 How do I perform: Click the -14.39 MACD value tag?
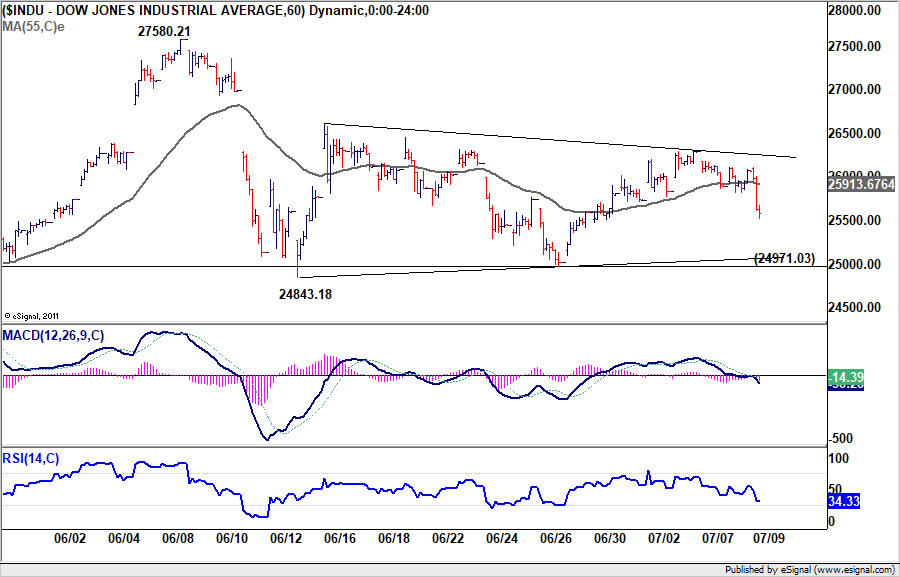[x=845, y=377]
